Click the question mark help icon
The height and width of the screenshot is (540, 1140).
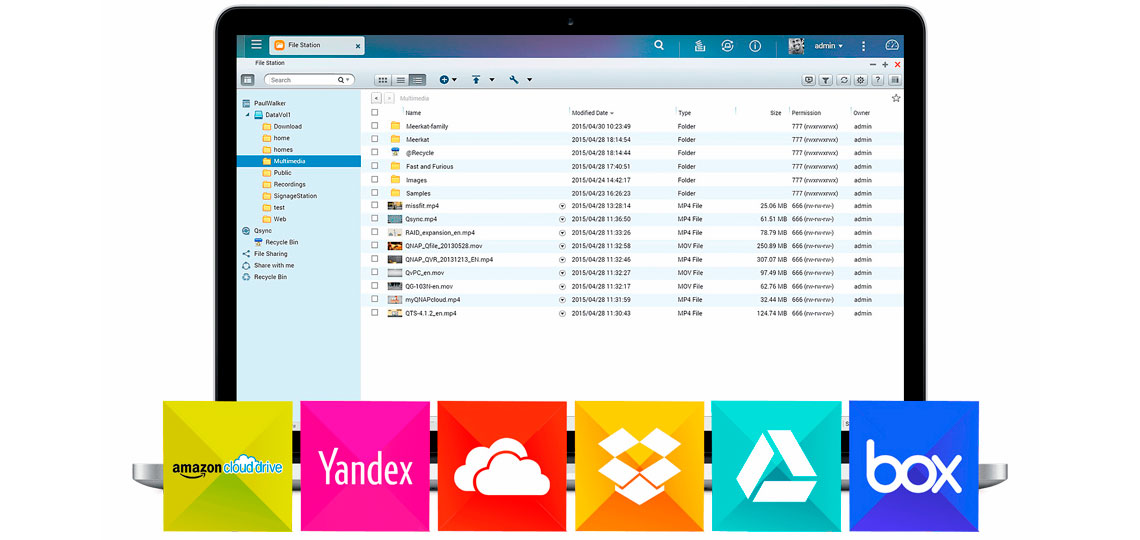click(878, 80)
